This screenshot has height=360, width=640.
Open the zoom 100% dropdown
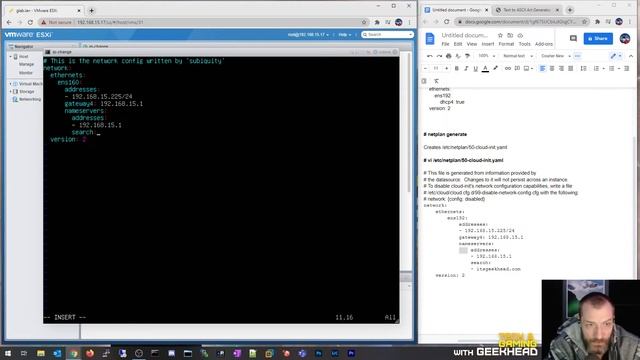[x=487, y=56]
